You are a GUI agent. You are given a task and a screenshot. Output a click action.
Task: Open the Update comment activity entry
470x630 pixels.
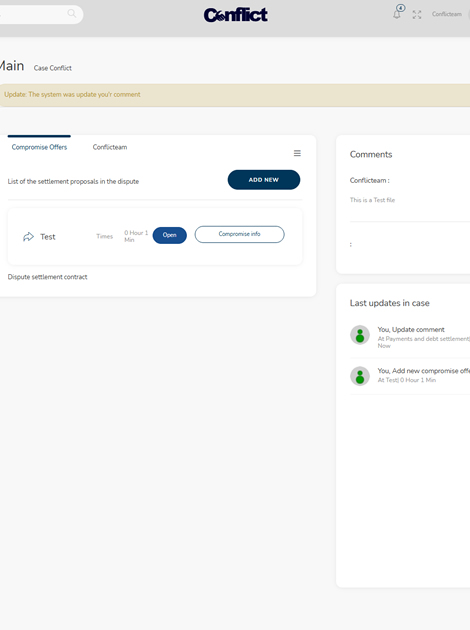point(411,329)
